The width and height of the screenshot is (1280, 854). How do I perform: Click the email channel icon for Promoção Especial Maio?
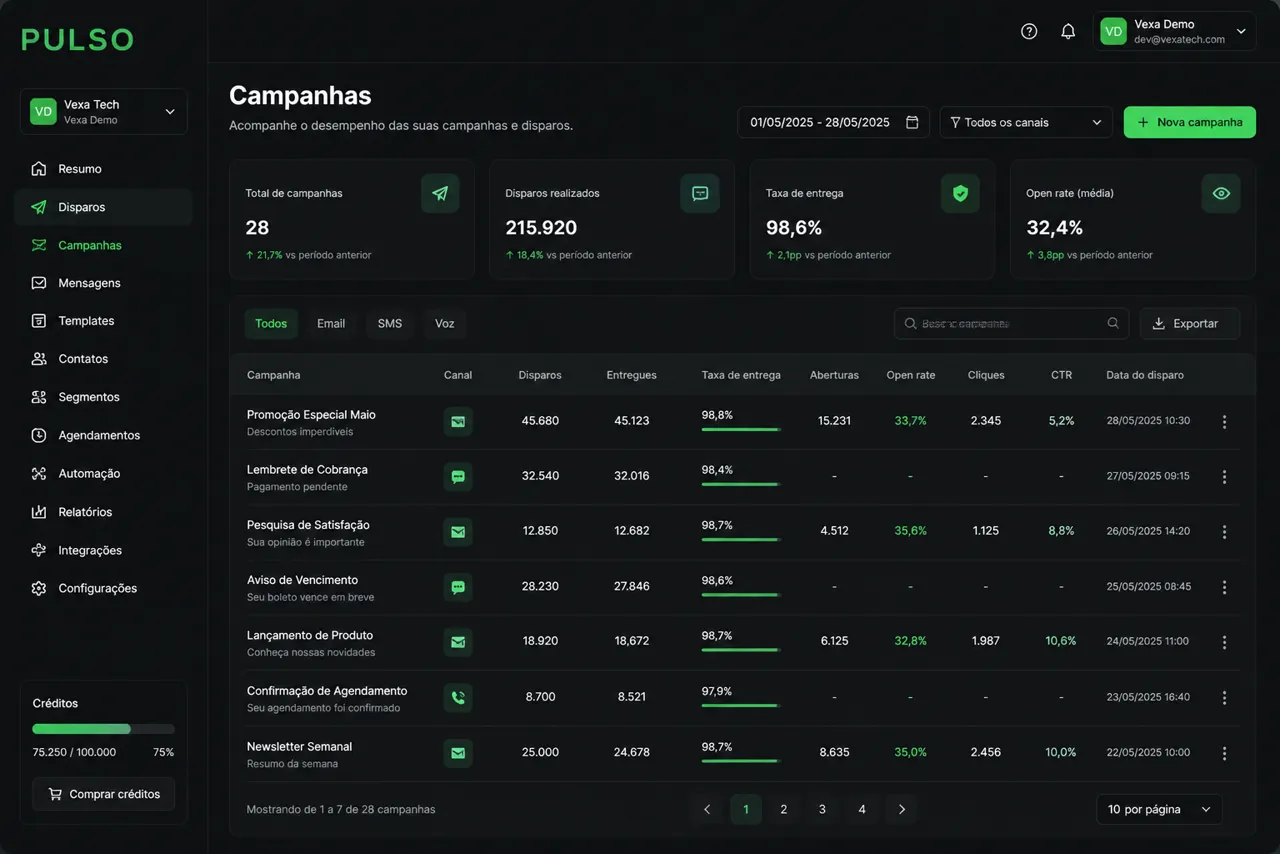[x=458, y=421]
